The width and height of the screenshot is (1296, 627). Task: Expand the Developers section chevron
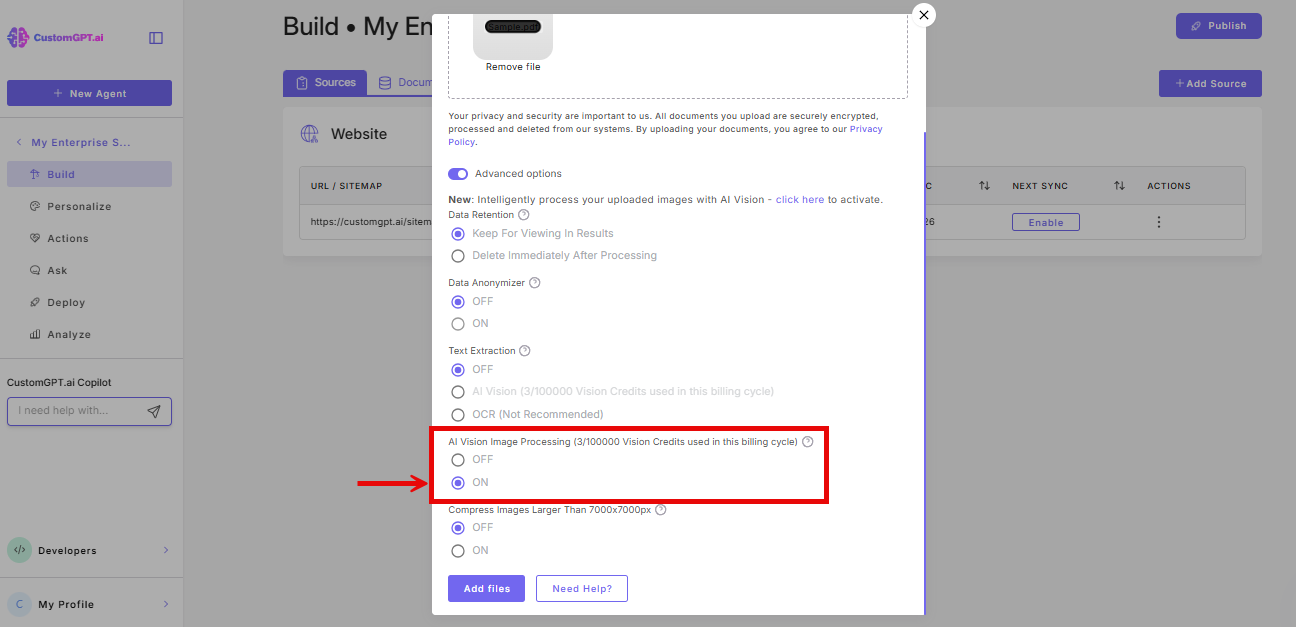tap(166, 550)
